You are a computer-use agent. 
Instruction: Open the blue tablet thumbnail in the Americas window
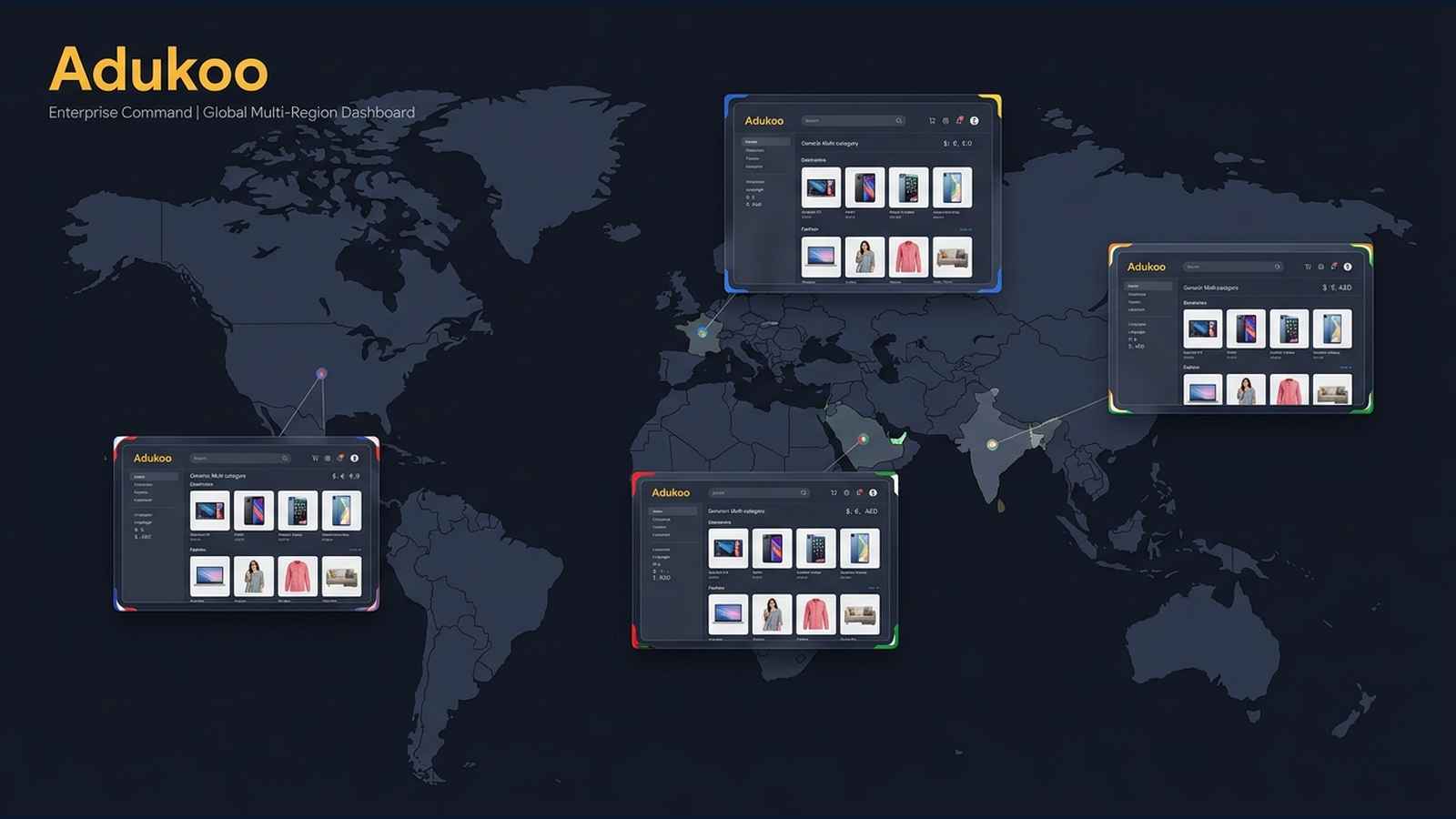[341, 511]
